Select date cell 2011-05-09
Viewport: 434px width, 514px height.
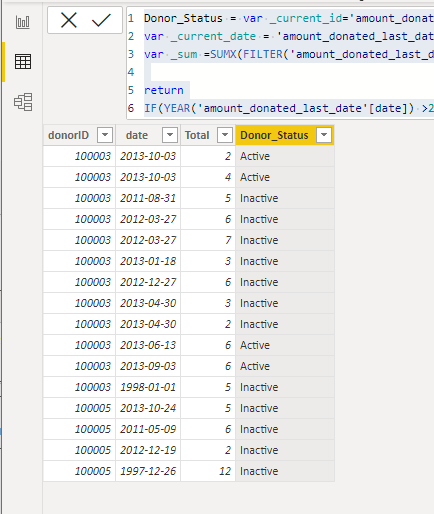point(148,429)
